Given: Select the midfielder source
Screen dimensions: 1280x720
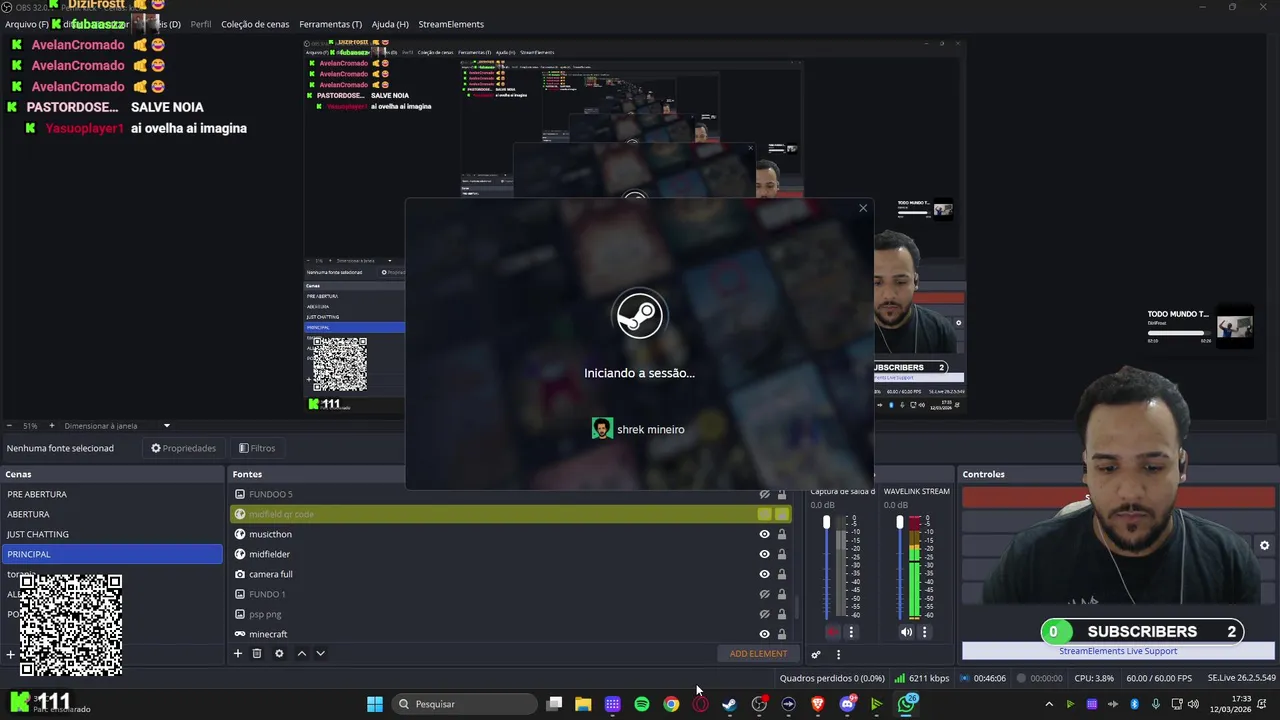Looking at the screenshot, I should point(269,554).
